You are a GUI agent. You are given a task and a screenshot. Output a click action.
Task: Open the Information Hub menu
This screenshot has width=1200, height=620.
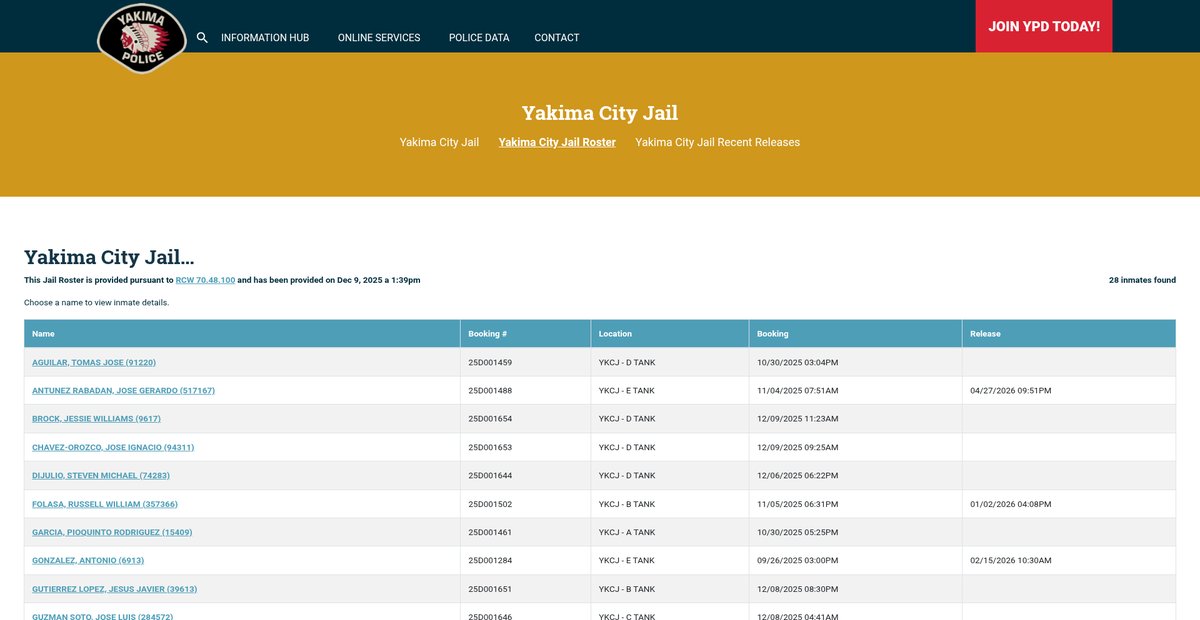coord(265,38)
